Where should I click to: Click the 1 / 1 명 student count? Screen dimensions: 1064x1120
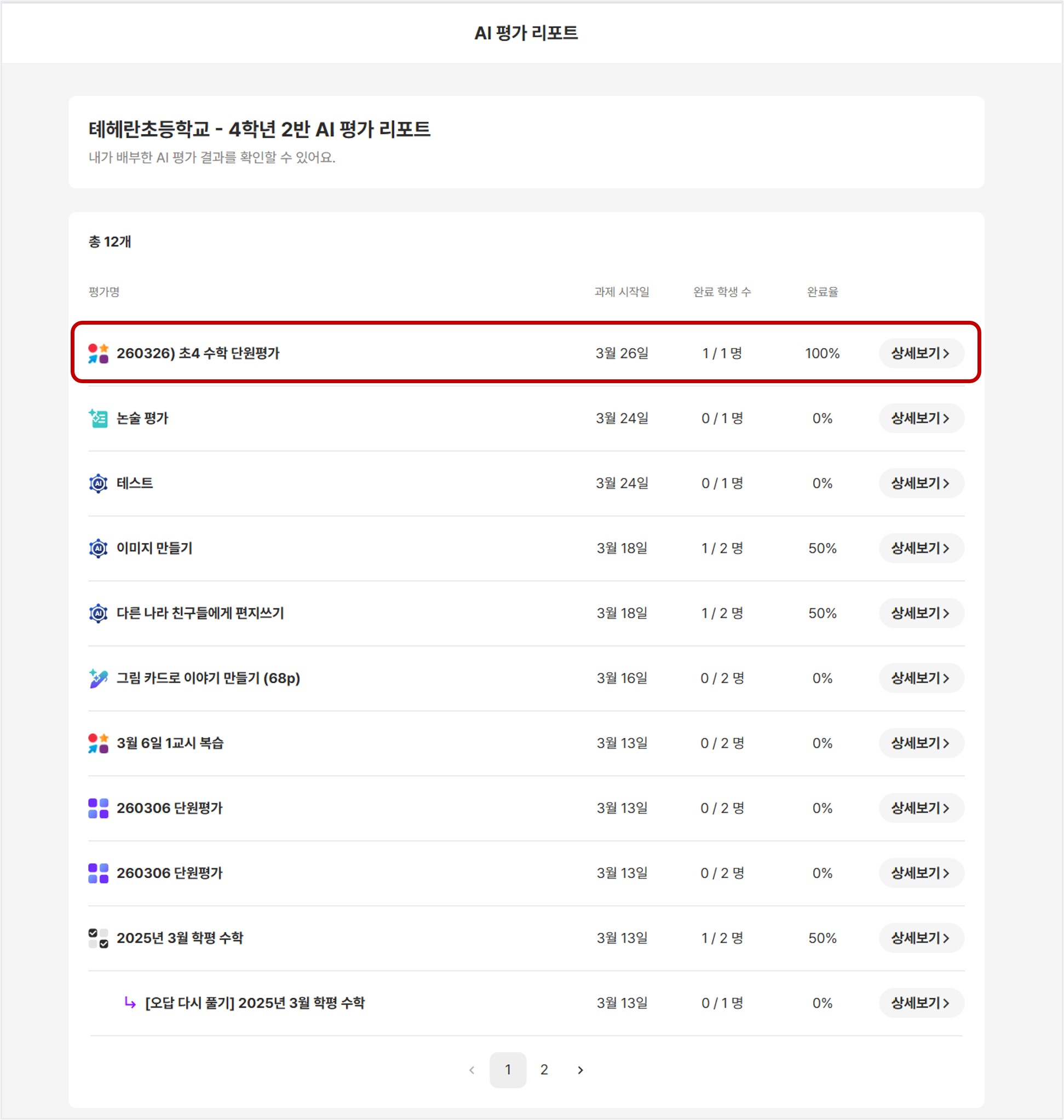tap(722, 353)
